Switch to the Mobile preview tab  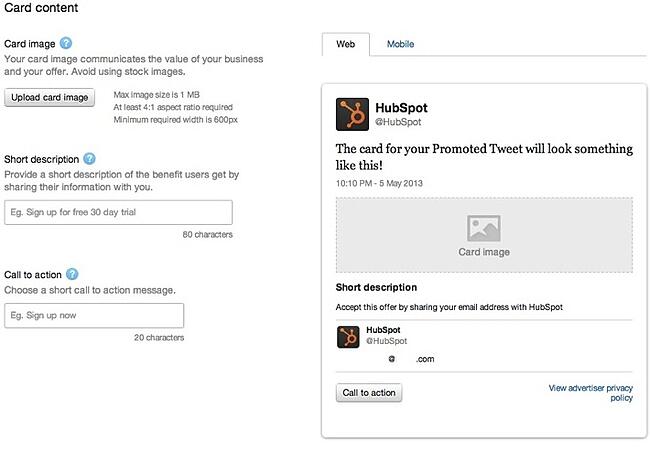tap(400, 44)
